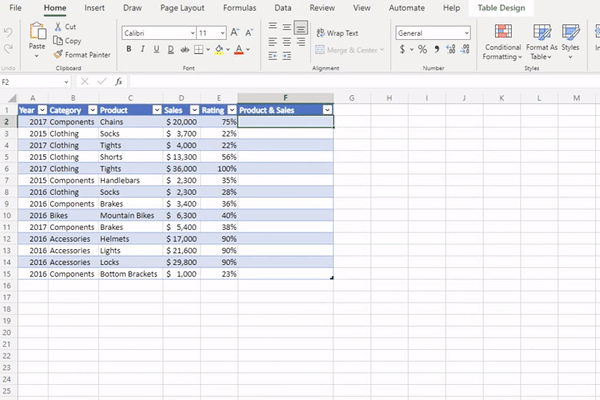Apply red font color

(x=239, y=49)
